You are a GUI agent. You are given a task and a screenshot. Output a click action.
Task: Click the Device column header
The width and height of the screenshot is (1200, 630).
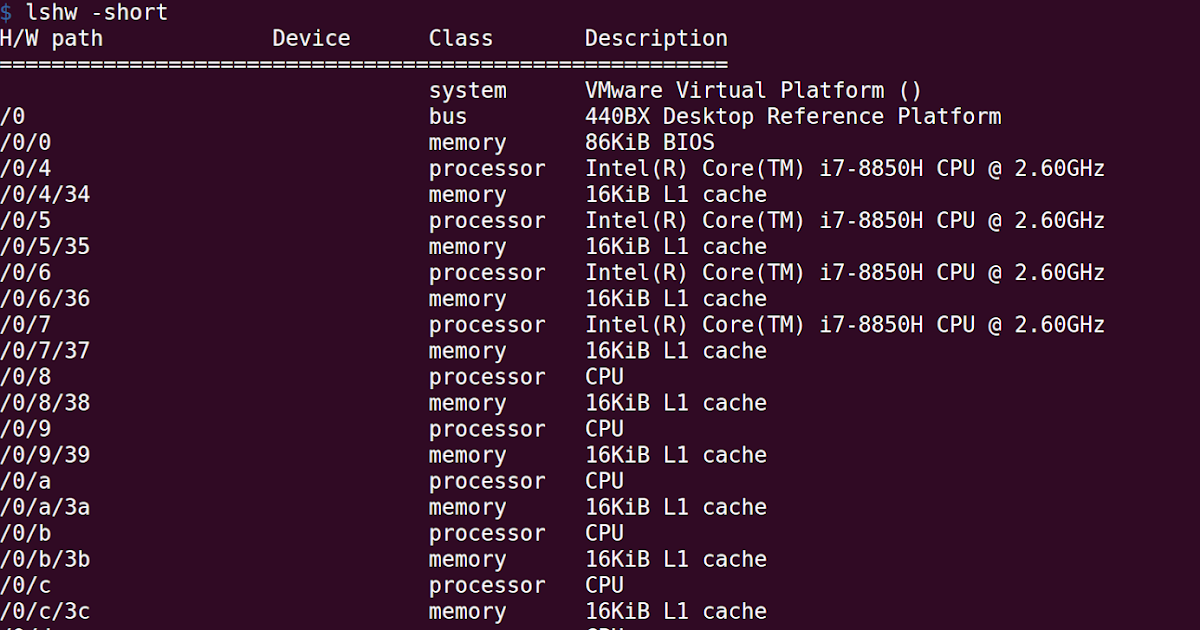pyautogui.click(x=310, y=38)
